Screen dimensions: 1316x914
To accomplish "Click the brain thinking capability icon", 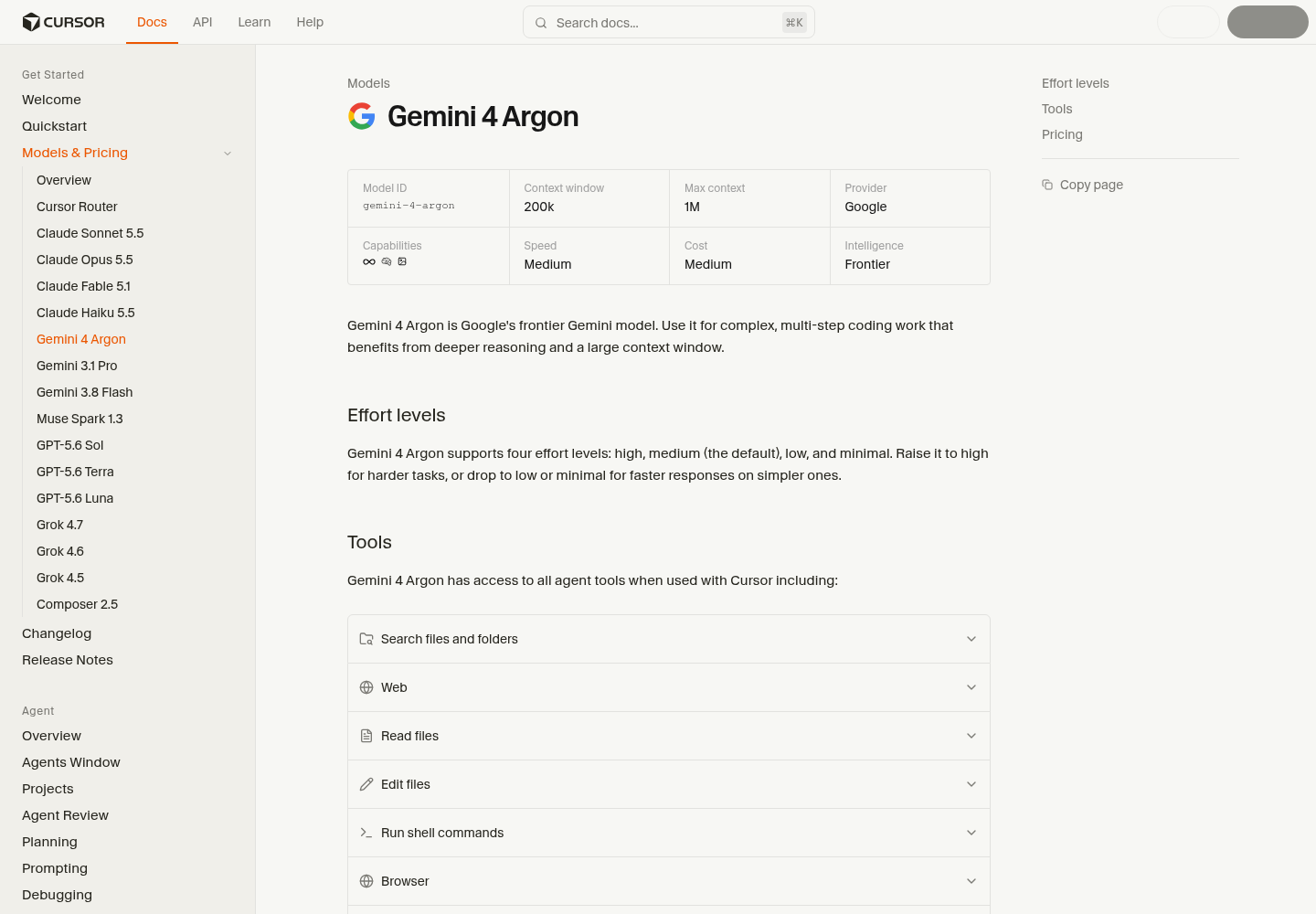I will click(387, 262).
